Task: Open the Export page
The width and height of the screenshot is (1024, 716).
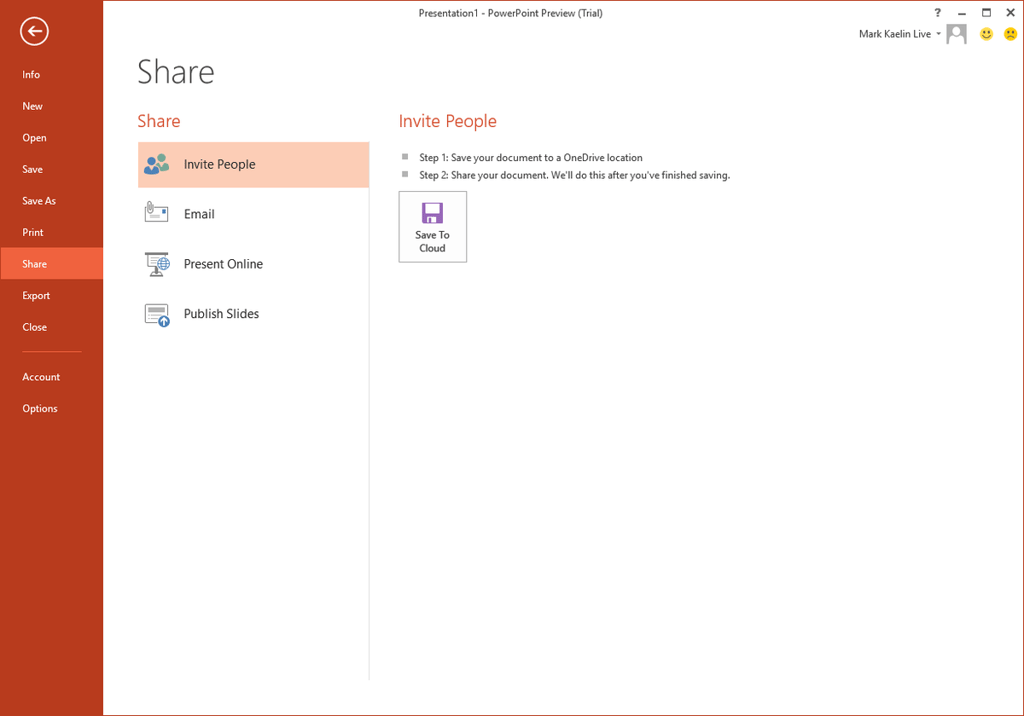Action: point(52,295)
